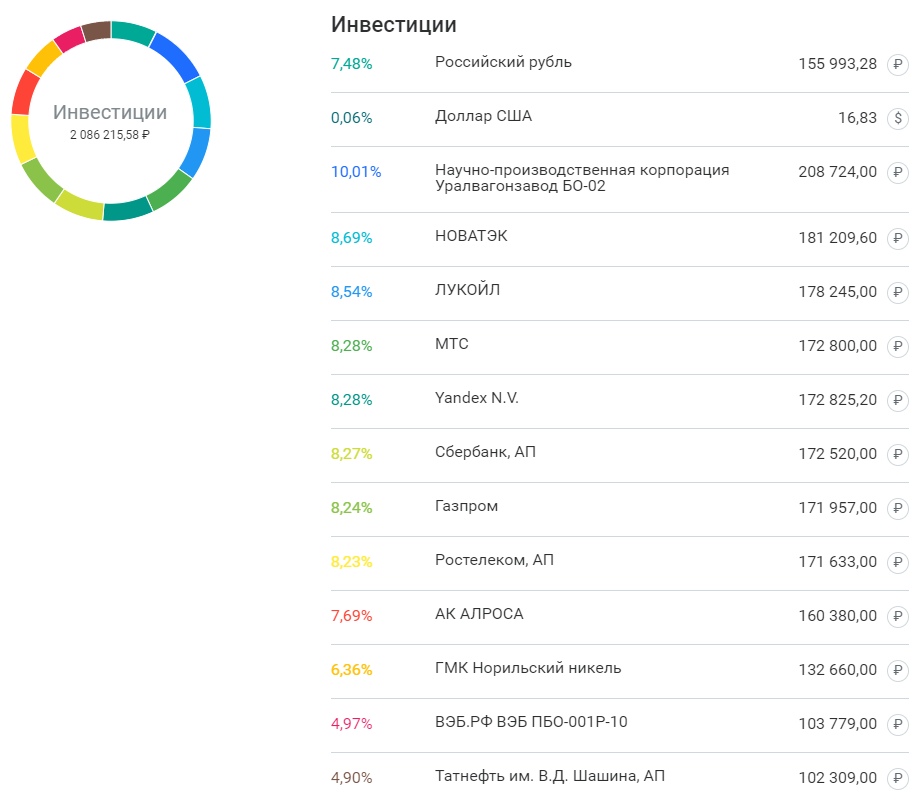Click the dollar icon in the Доллар США row
This screenshot has width=917, height=801.
[898, 118]
